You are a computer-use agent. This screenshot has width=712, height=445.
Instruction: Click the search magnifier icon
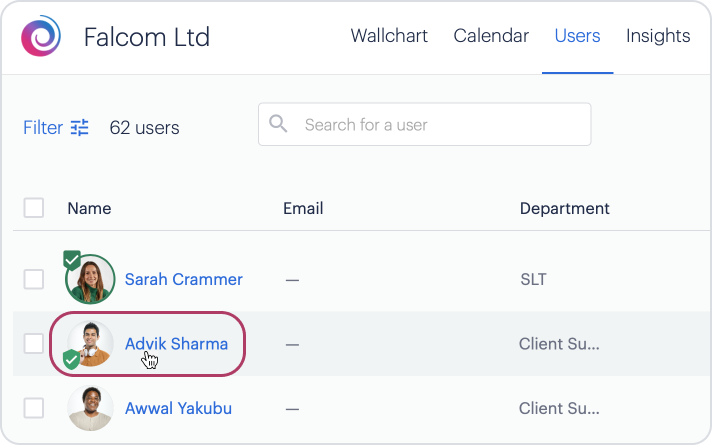pyautogui.click(x=279, y=124)
